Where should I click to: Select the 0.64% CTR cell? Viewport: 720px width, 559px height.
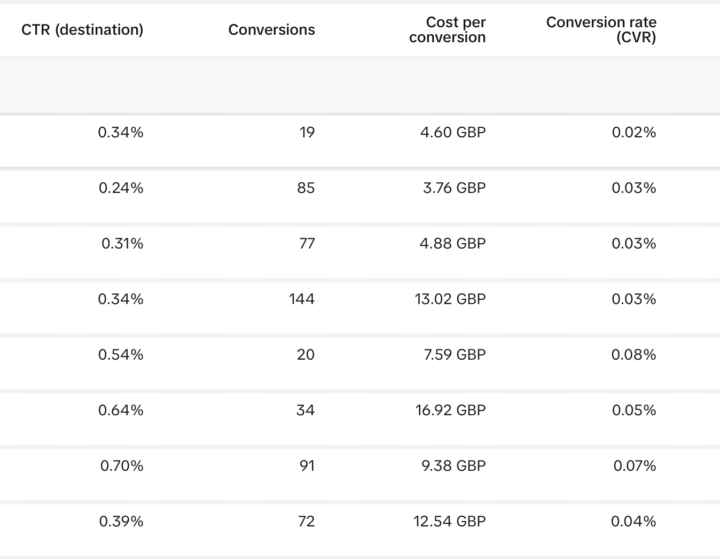[120, 410]
